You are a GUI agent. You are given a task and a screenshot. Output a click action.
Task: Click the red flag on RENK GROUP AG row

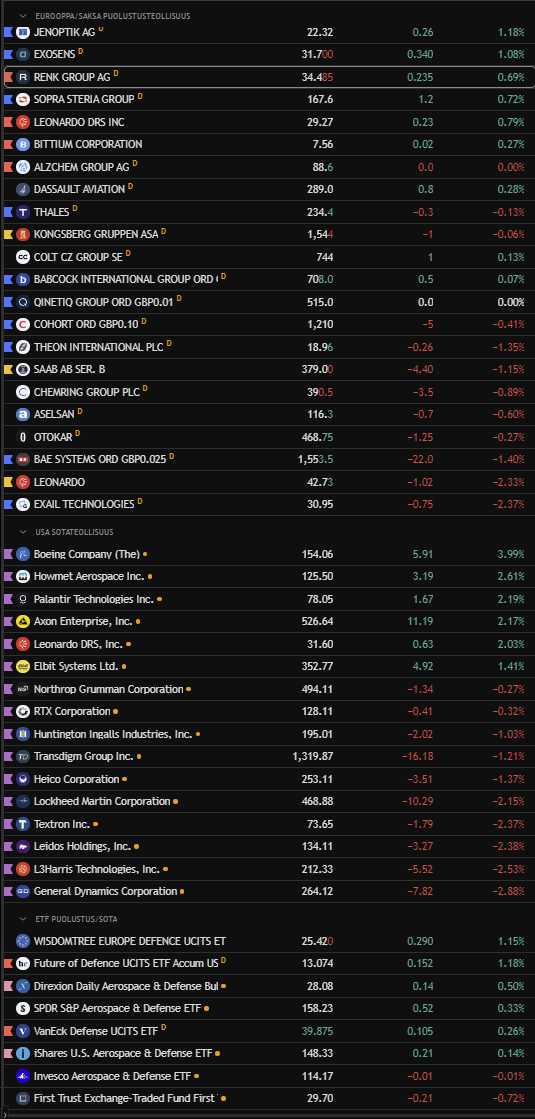point(8,77)
